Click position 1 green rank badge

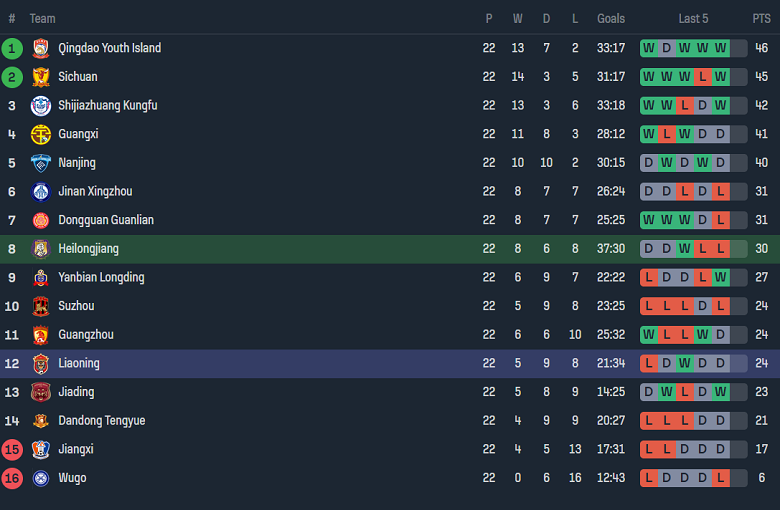(12, 48)
